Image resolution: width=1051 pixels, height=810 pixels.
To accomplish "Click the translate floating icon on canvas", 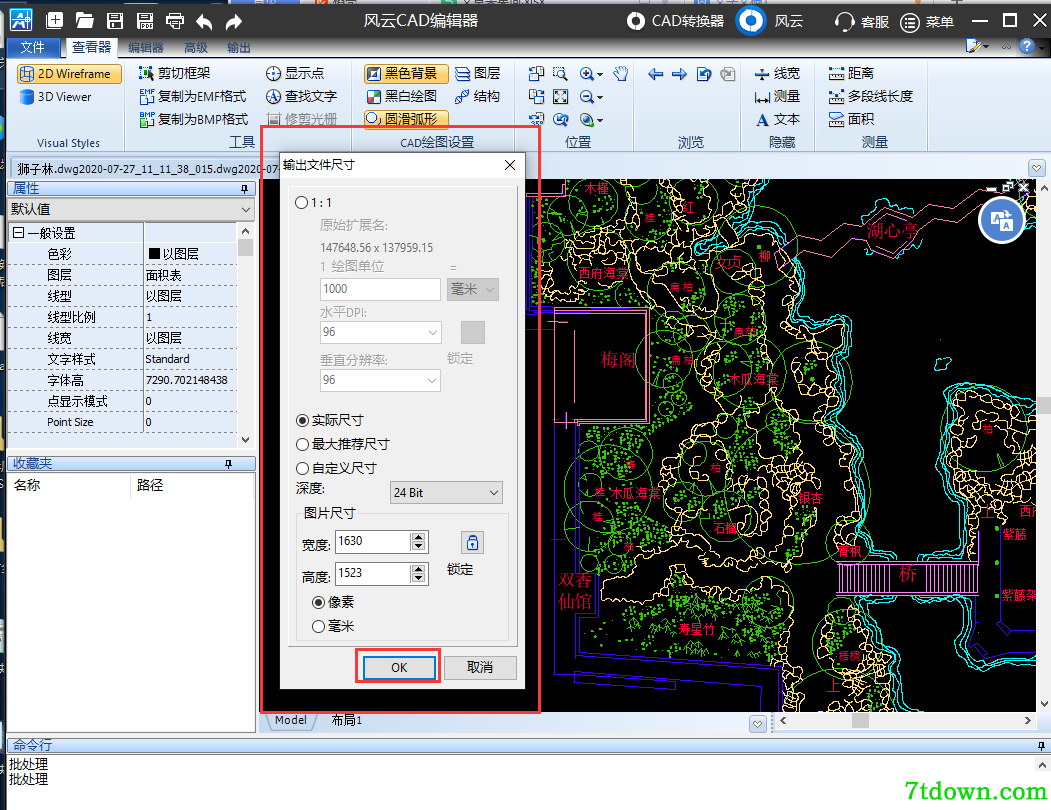I will (1001, 221).
